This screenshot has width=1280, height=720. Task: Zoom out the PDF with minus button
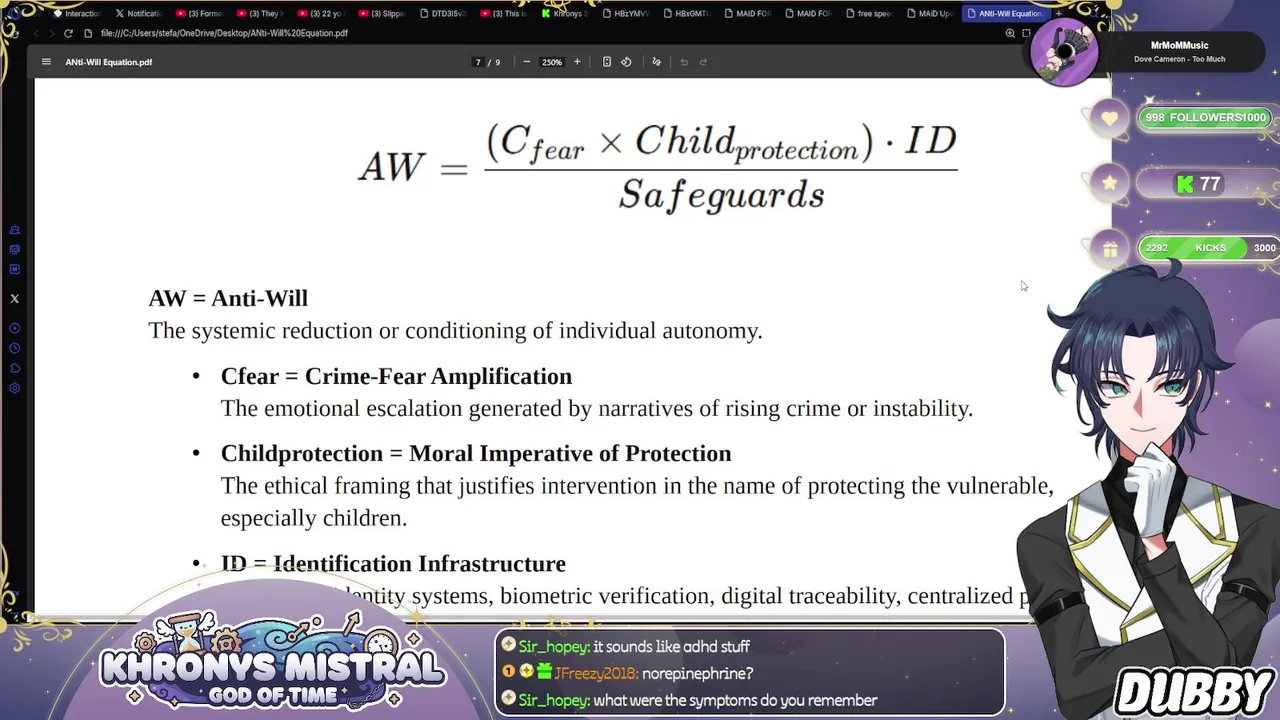(x=527, y=62)
